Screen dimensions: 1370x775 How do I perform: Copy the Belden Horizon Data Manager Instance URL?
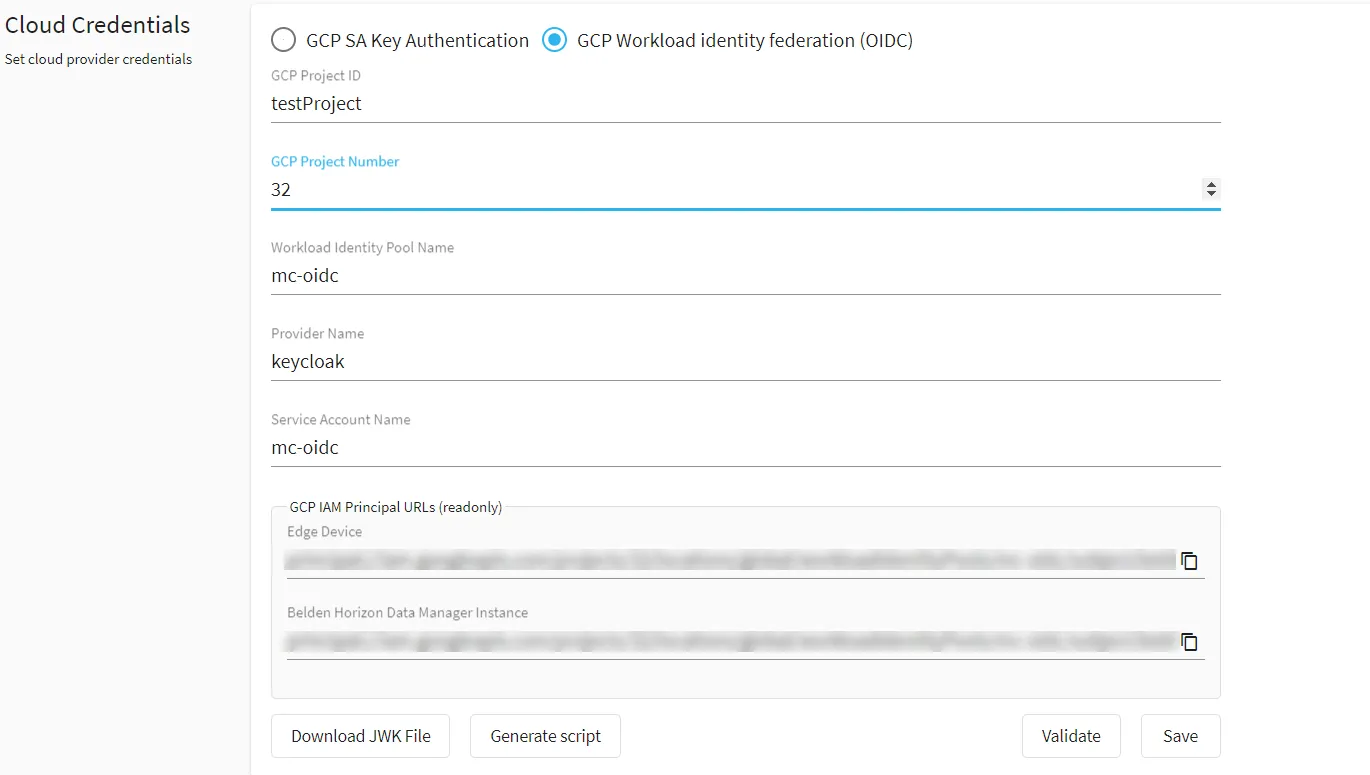coord(1189,642)
